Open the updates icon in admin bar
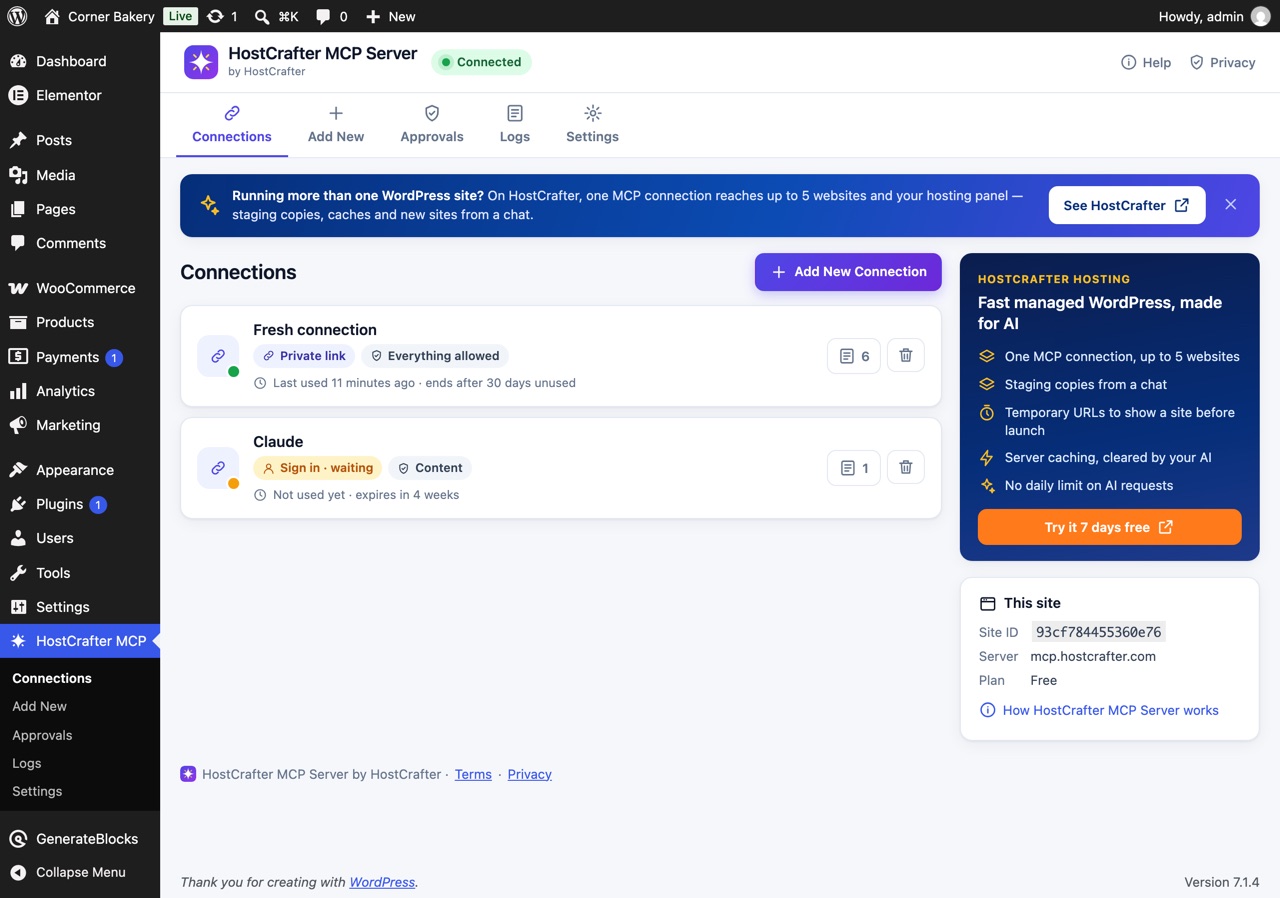 pyautogui.click(x=221, y=16)
